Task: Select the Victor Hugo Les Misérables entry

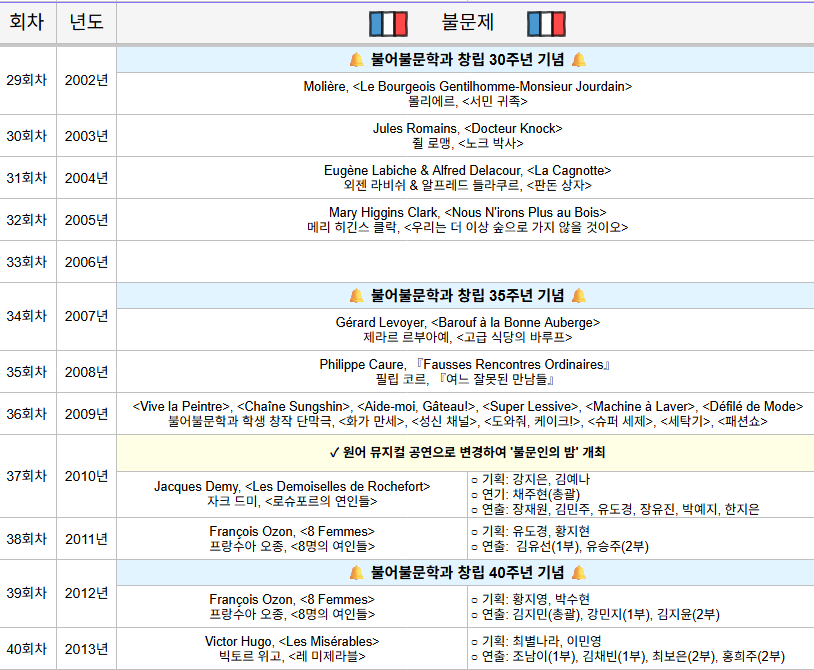Action: pyautogui.click(x=292, y=648)
